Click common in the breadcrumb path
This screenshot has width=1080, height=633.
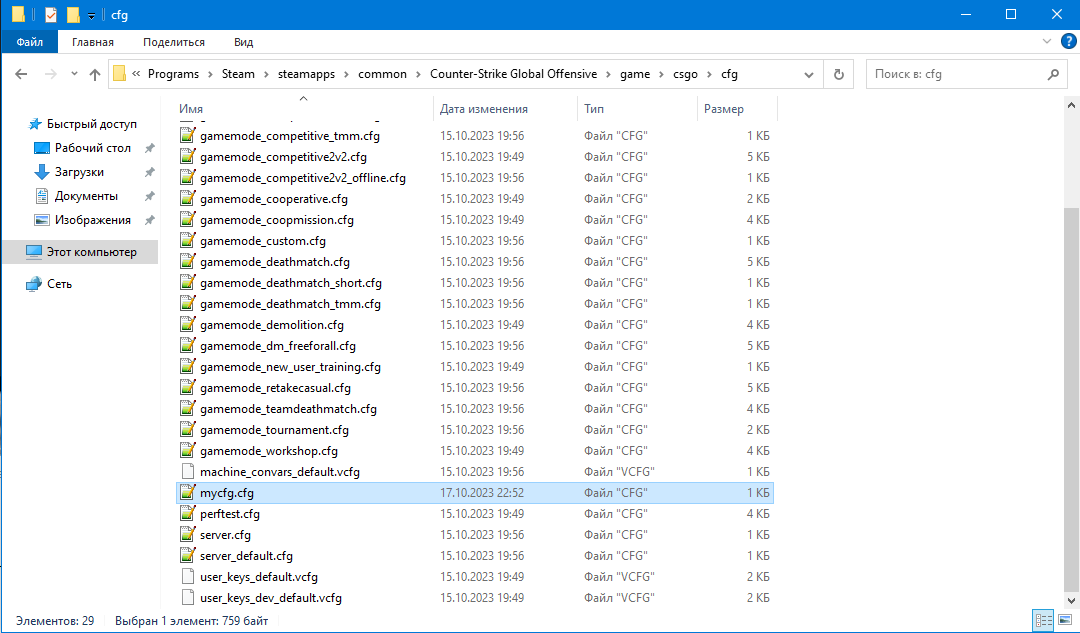click(x=382, y=74)
